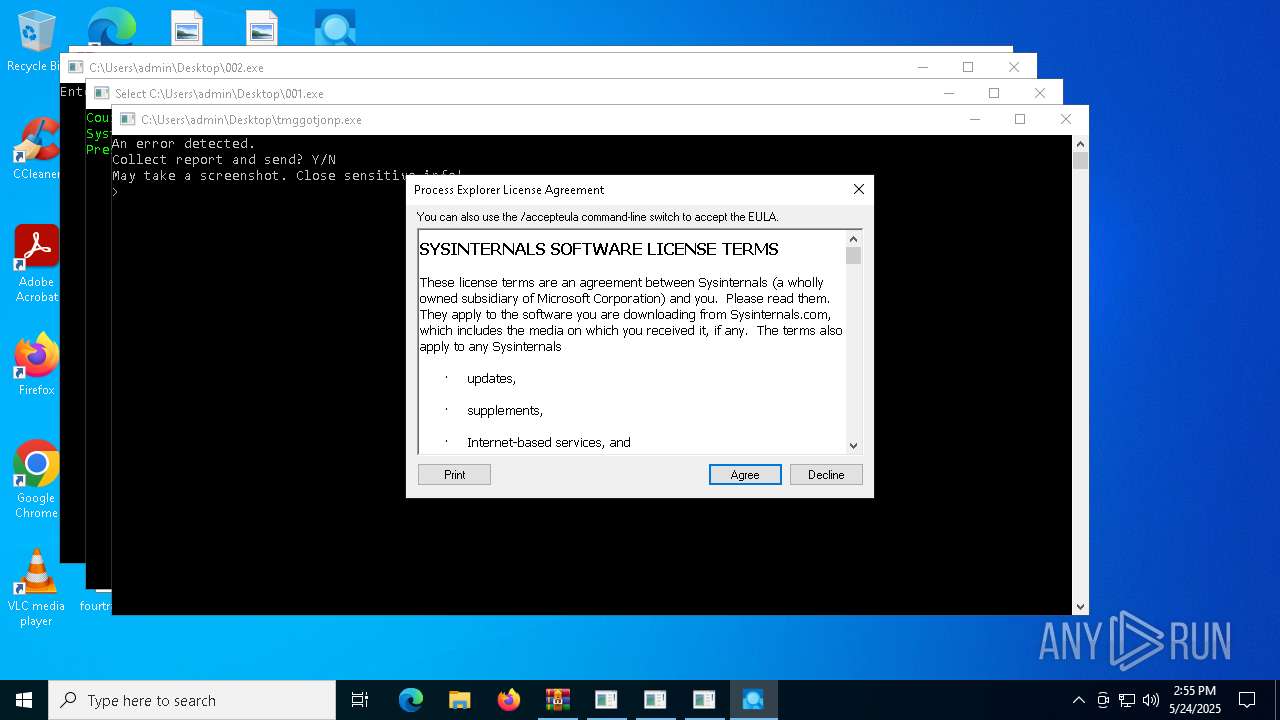1280x720 pixels.
Task: Click 'Collect report and send? Y/N' console line
Action: pyautogui.click(x=224, y=160)
